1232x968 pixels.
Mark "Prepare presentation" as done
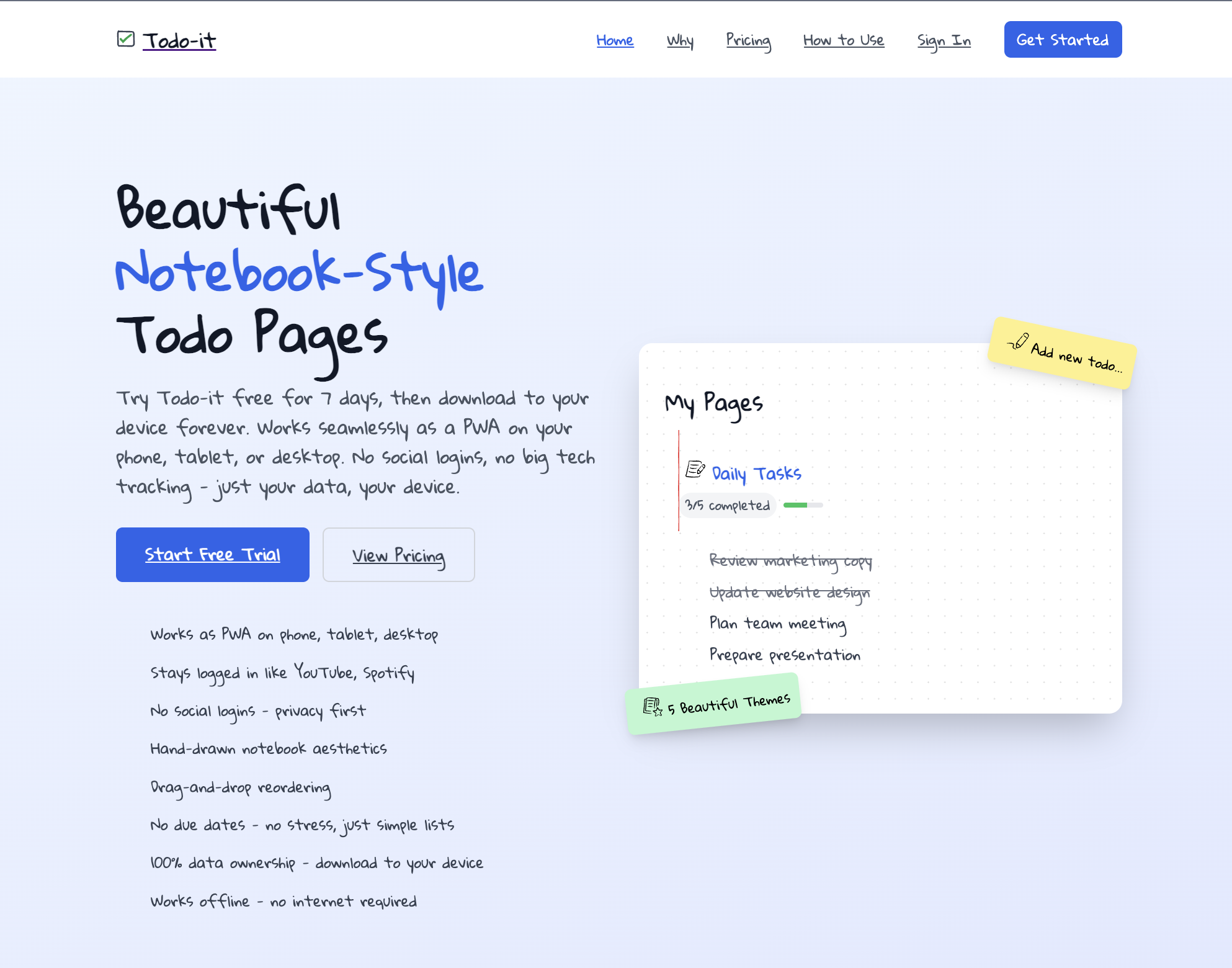[x=785, y=655]
